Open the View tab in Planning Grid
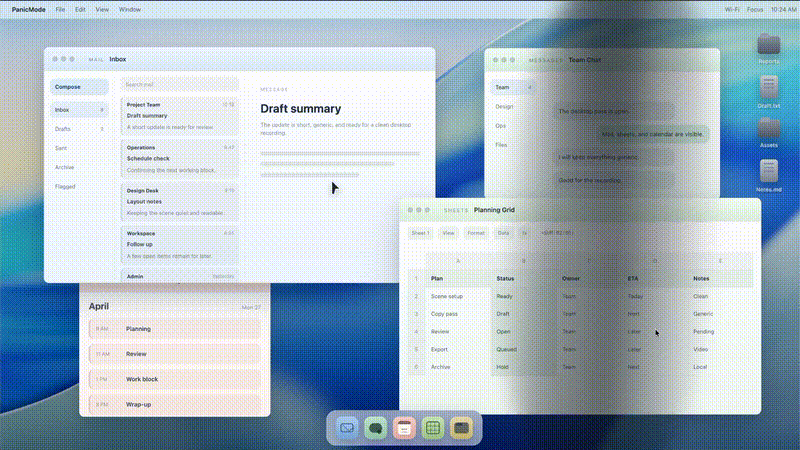 click(448, 233)
